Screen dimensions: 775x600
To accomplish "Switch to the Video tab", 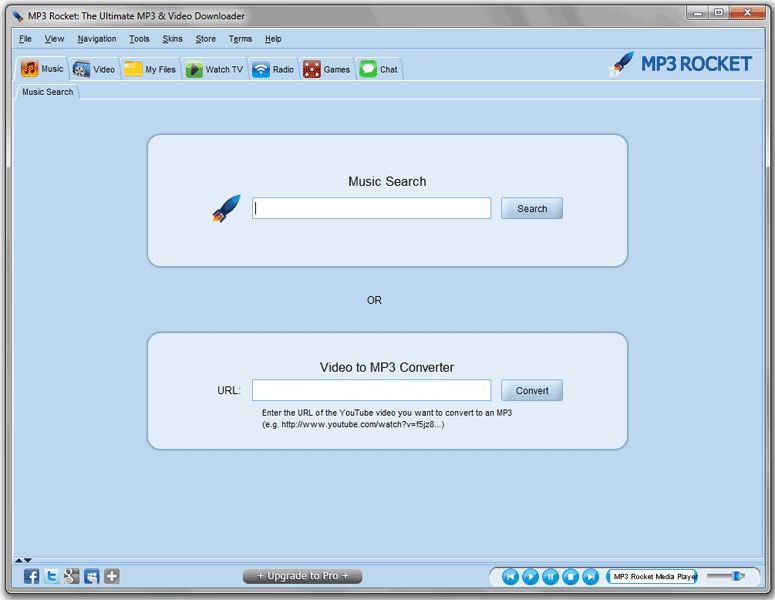I will (94, 69).
